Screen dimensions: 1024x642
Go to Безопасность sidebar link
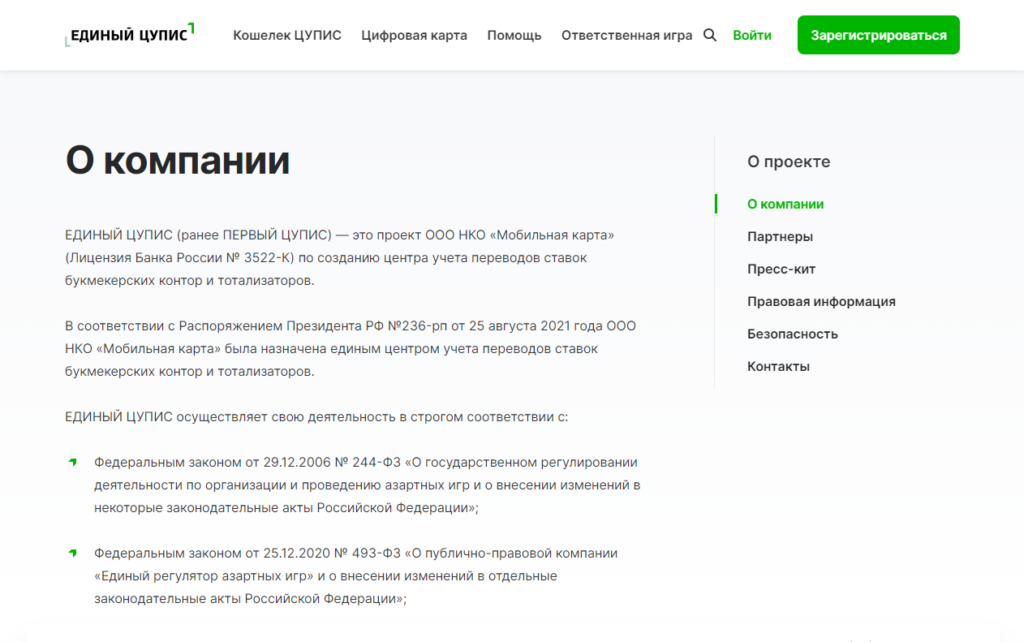pyautogui.click(x=792, y=334)
